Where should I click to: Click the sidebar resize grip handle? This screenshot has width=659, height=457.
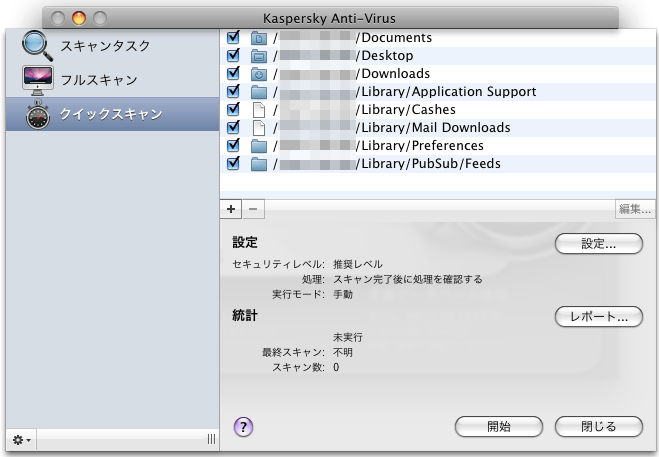[211, 439]
